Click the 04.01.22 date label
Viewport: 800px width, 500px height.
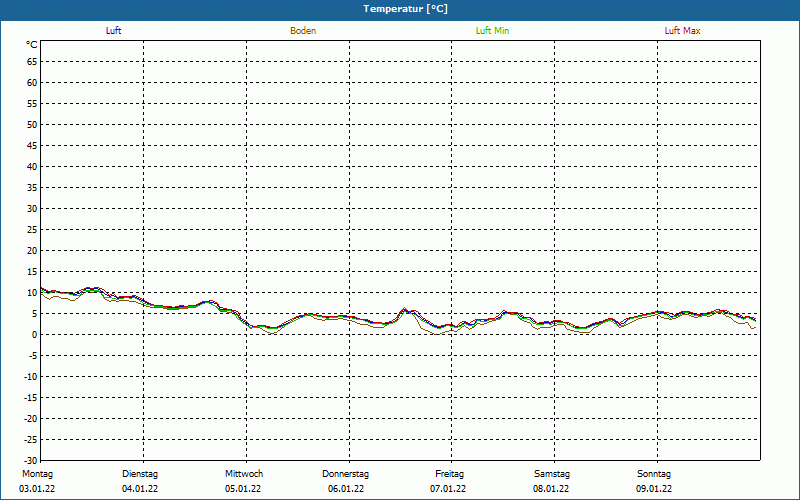coord(140,489)
